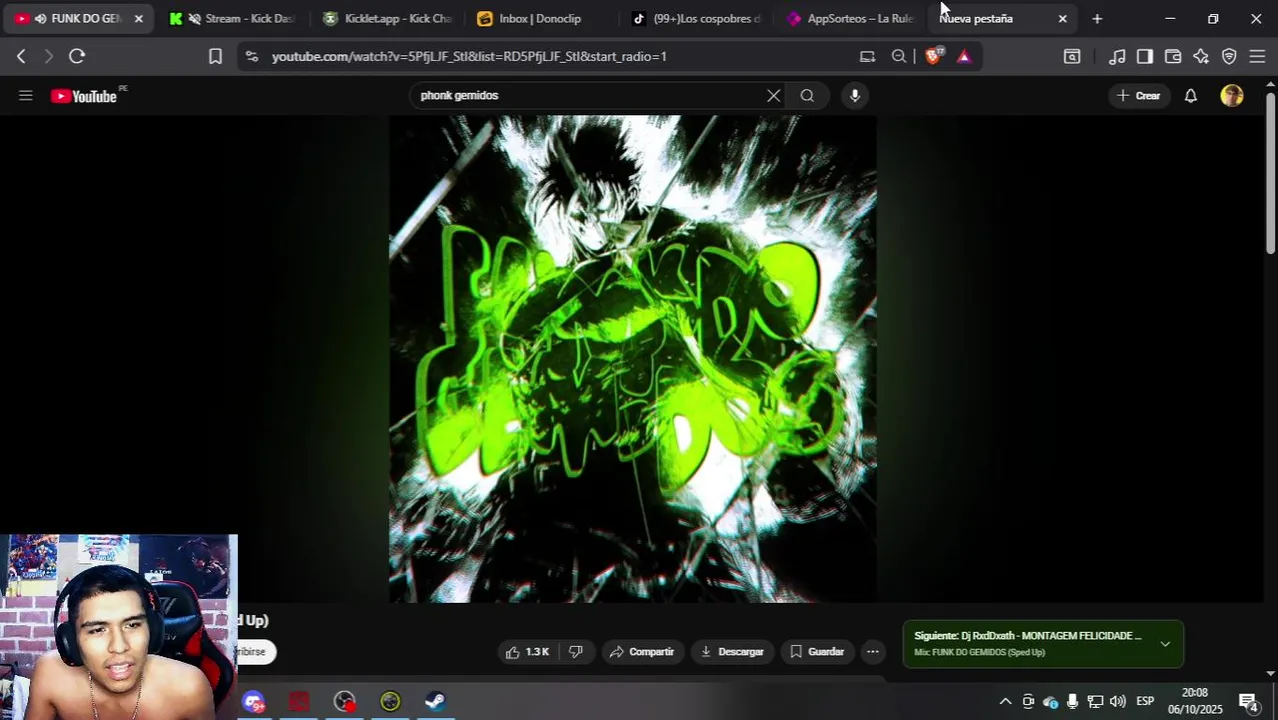Open zoom control in address bar
Image resolution: width=1278 pixels, height=720 pixels.
click(899, 57)
